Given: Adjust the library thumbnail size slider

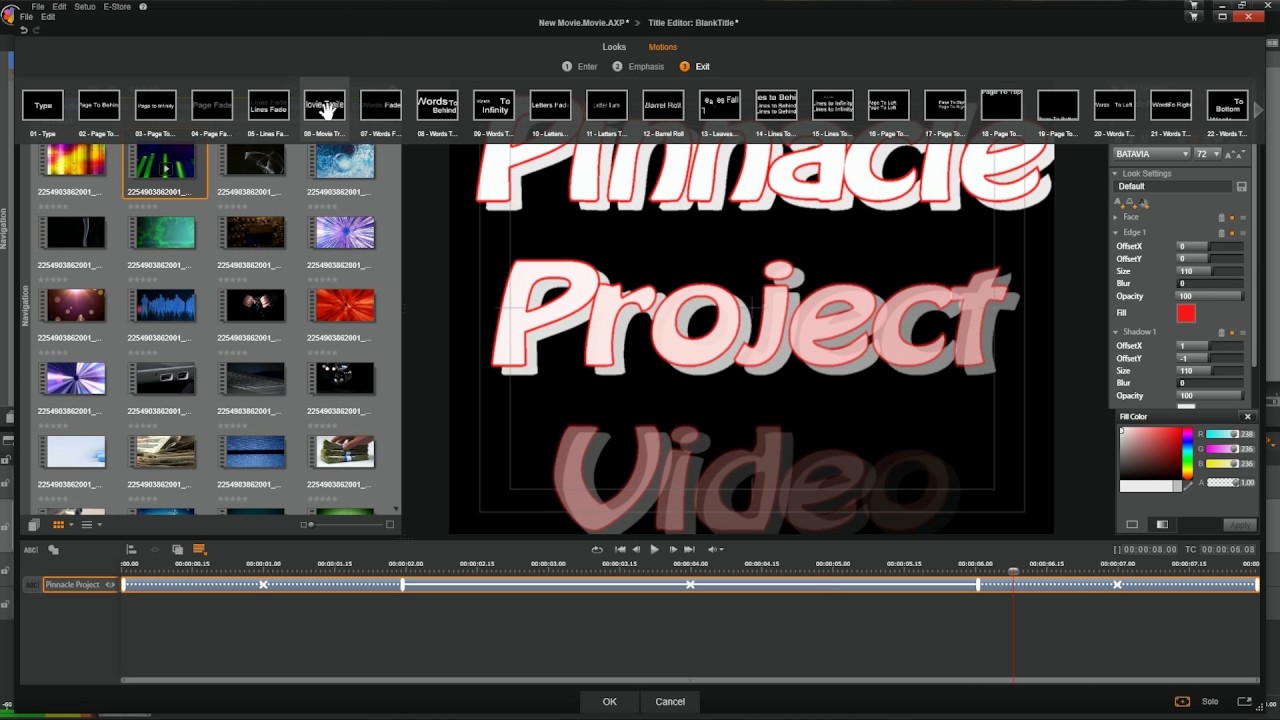Looking at the screenshot, I should (x=347, y=524).
